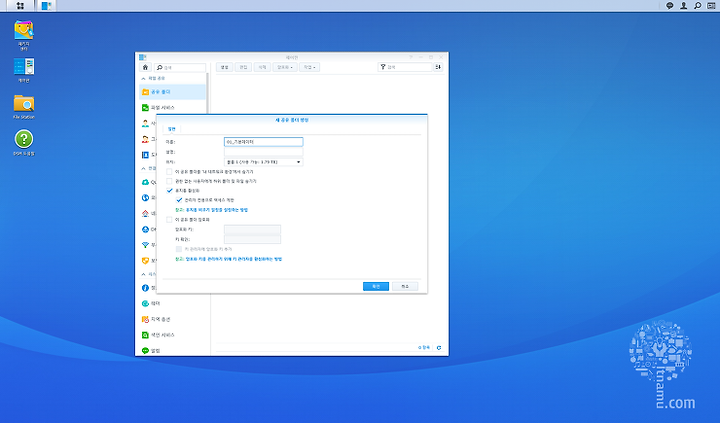Open the Group icon in the sidebar
The height and width of the screenshot is (423, 720).
click(x=145, y=139)
